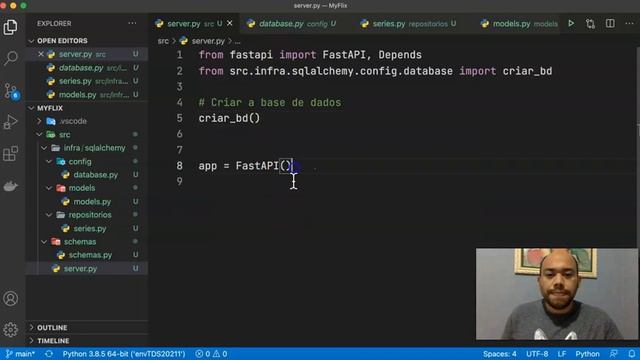Collapse the models folder
The image size is (640, 360).
click(x=82, y=188)
